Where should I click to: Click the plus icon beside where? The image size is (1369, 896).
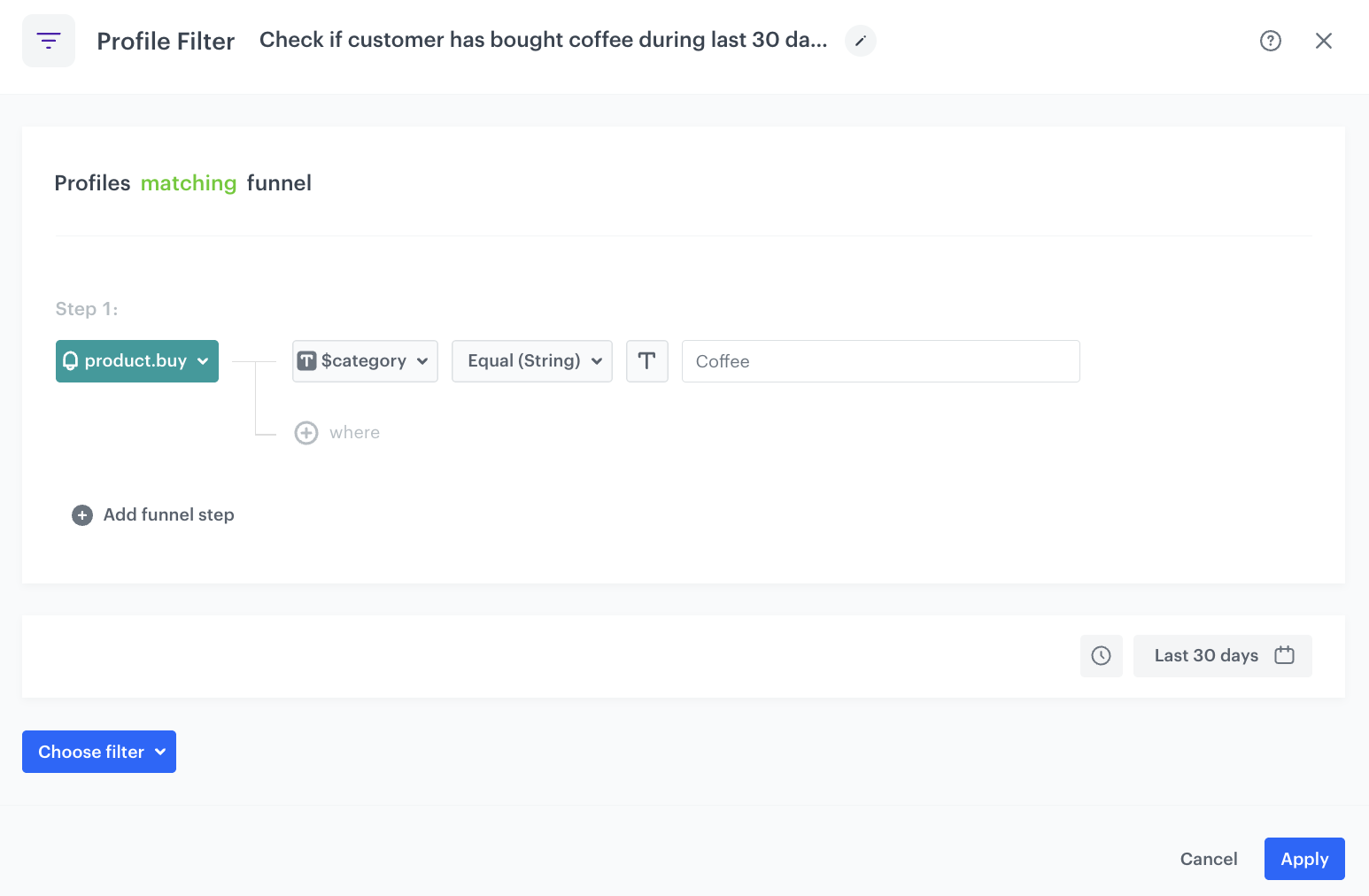[306, 433]
